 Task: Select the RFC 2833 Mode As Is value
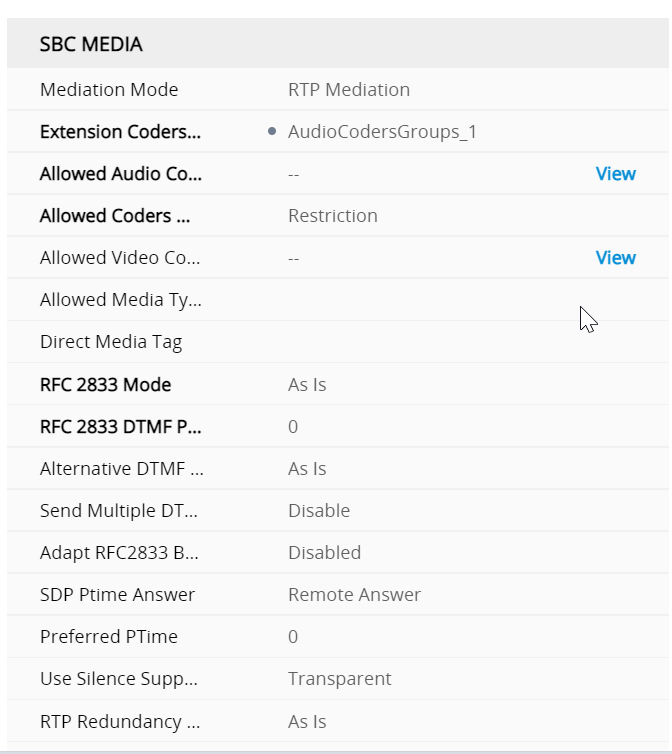[307, 385]
